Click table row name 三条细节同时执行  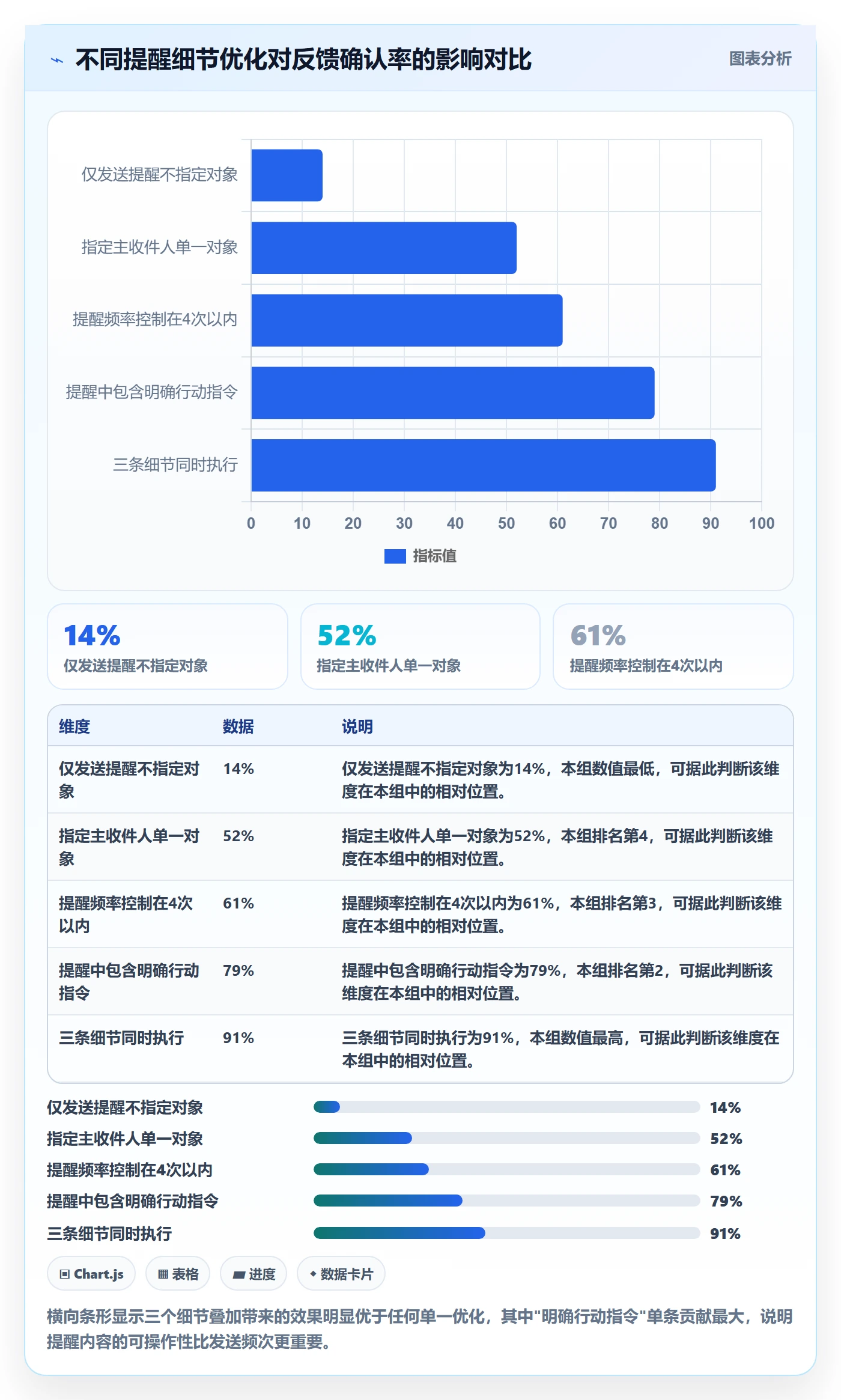121,1038
